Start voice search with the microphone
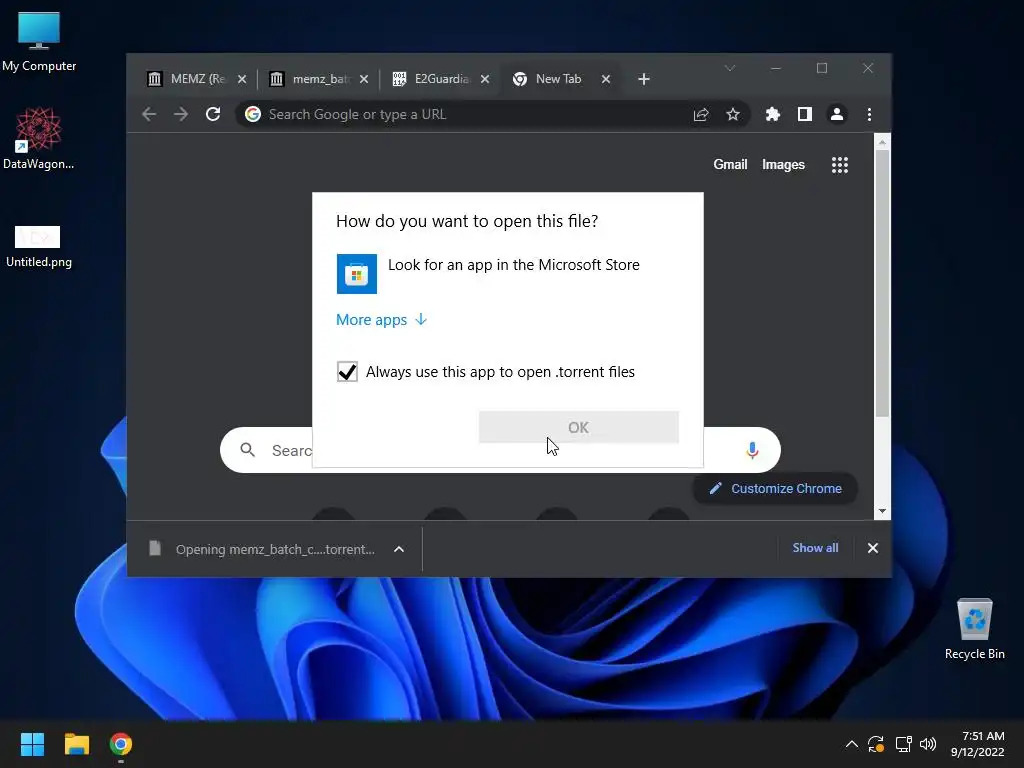 click(x=752, y=450)
